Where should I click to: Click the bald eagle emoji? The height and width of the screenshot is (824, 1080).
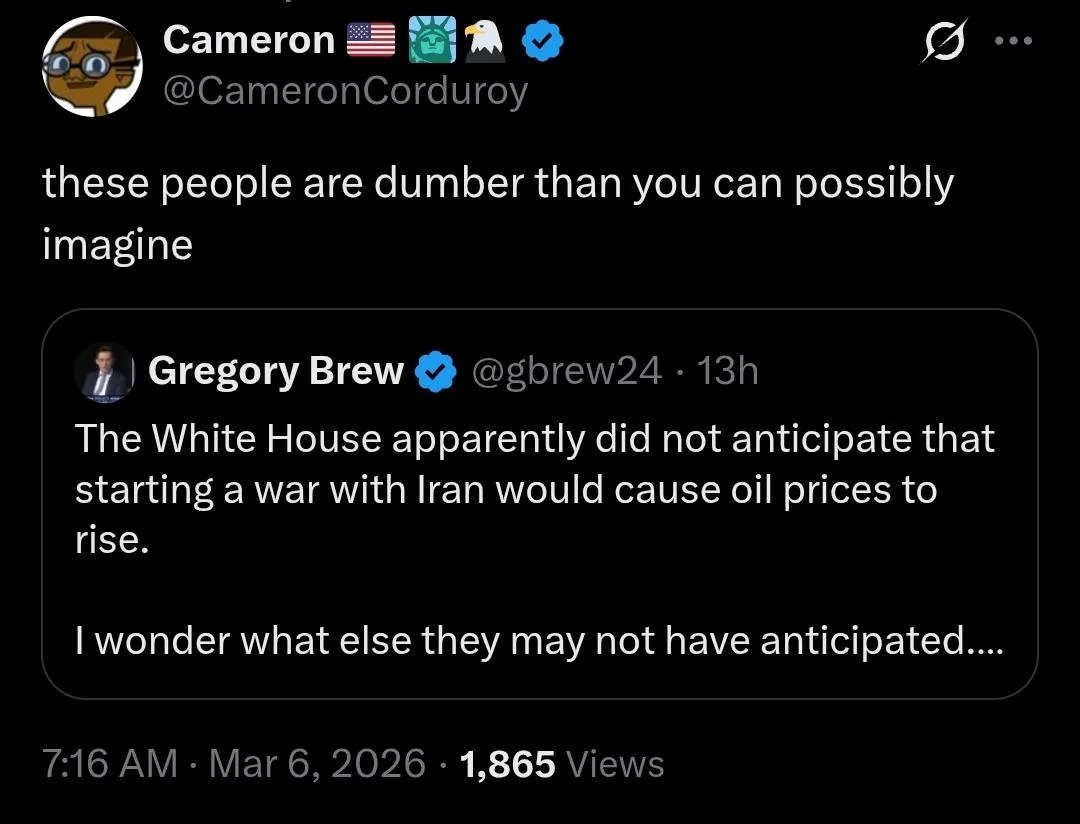click(485, 40)
